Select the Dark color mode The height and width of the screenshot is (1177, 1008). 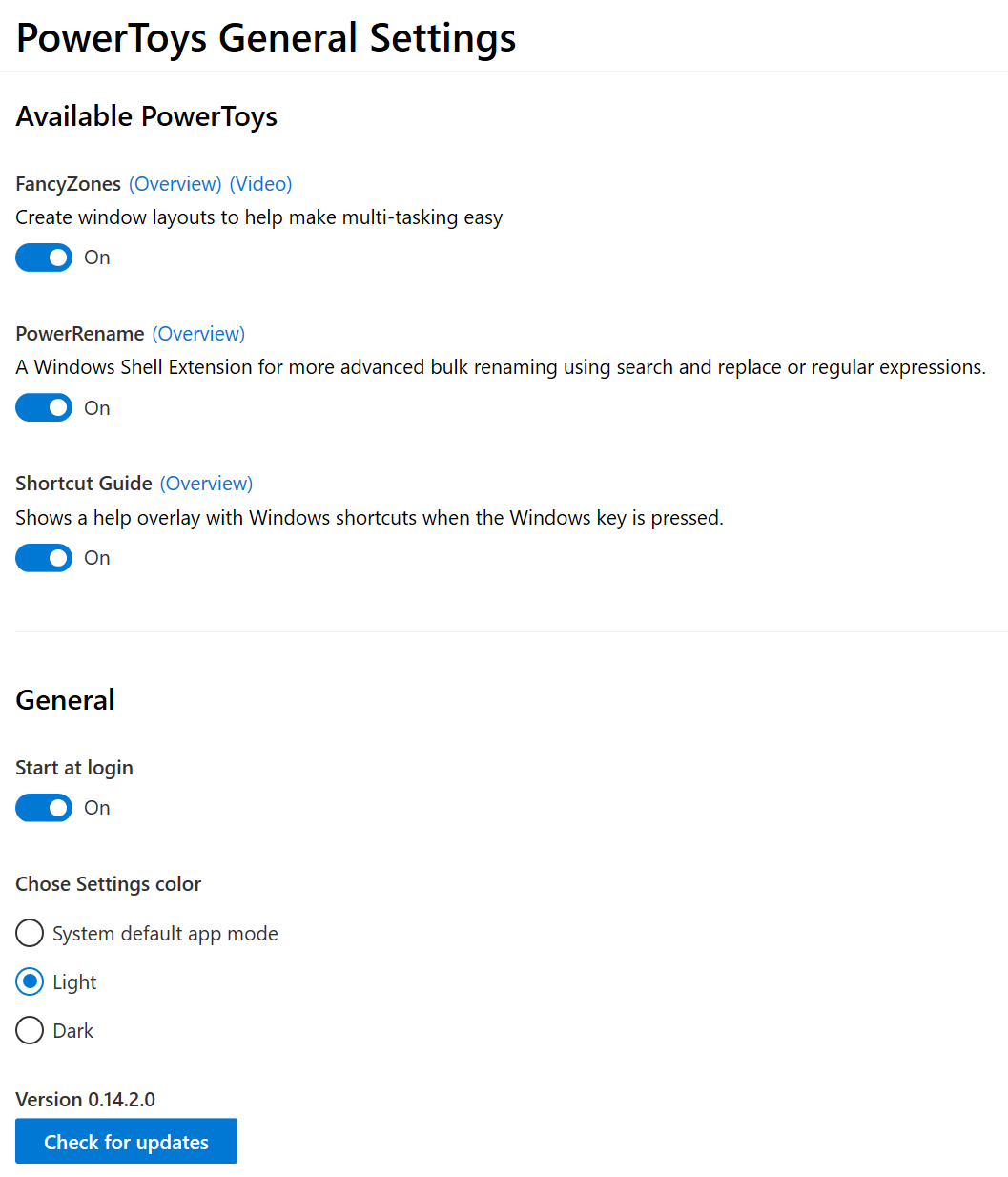(x=29, y=1030)
